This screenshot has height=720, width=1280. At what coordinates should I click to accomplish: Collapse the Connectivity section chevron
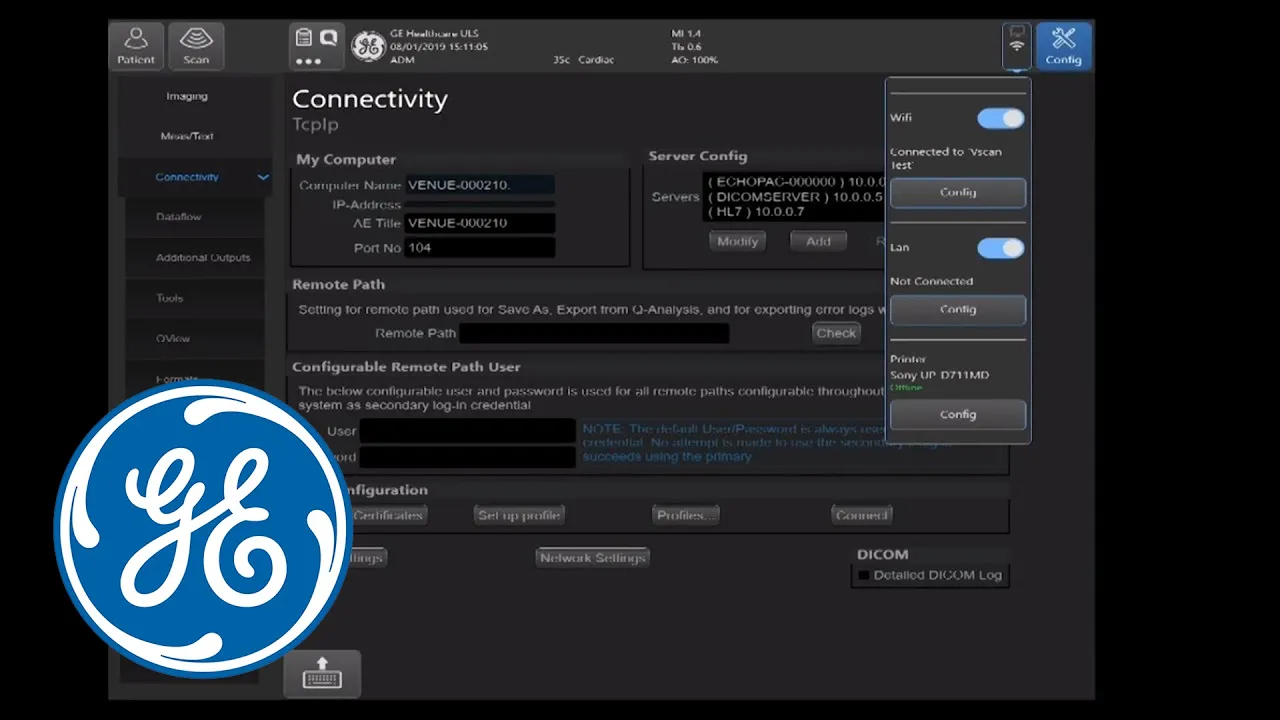coord(263,177)
